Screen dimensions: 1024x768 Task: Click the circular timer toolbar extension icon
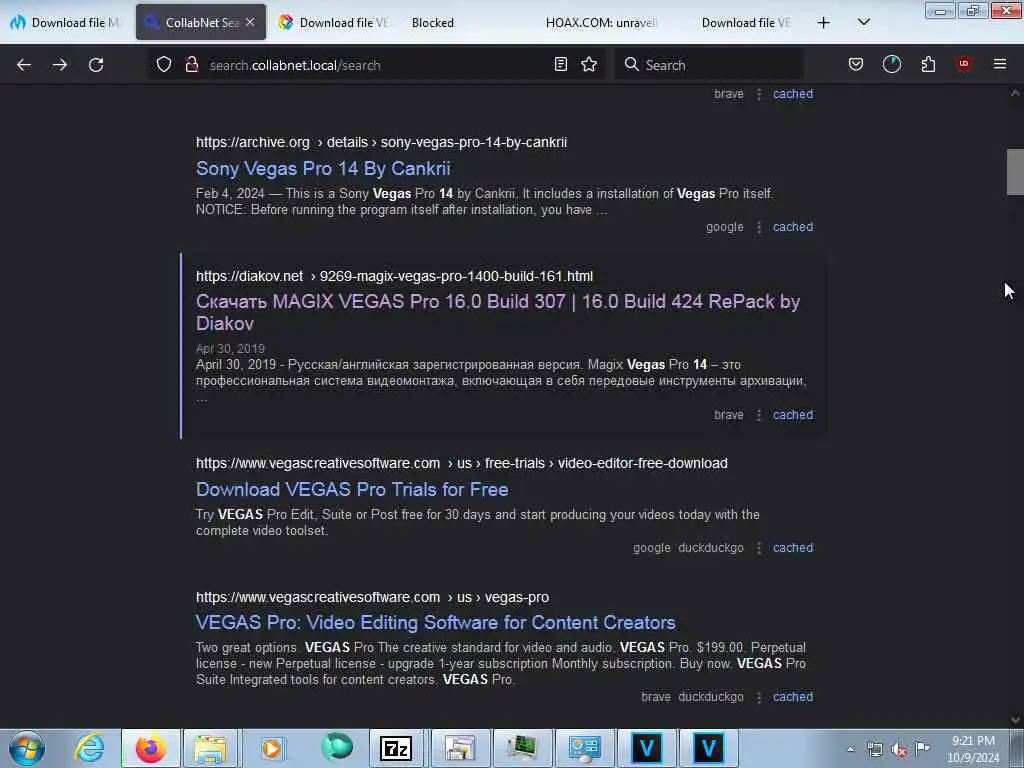click(891, 64)
